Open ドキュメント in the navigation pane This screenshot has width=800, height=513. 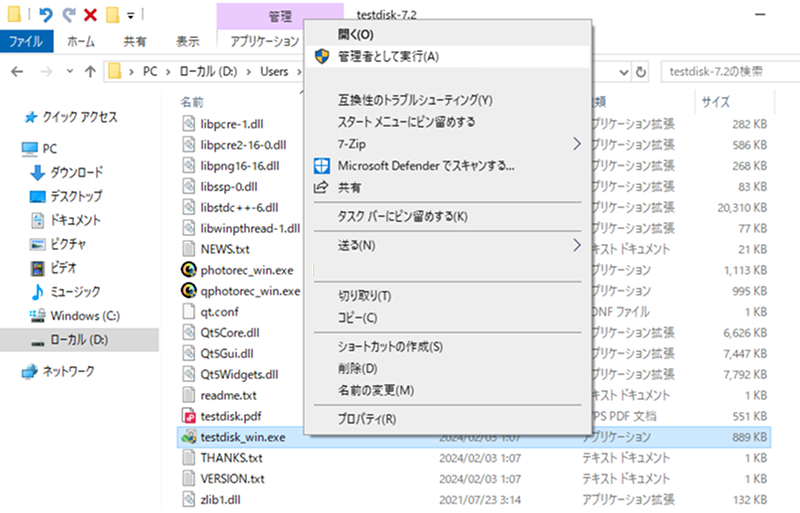coord(66,220)
